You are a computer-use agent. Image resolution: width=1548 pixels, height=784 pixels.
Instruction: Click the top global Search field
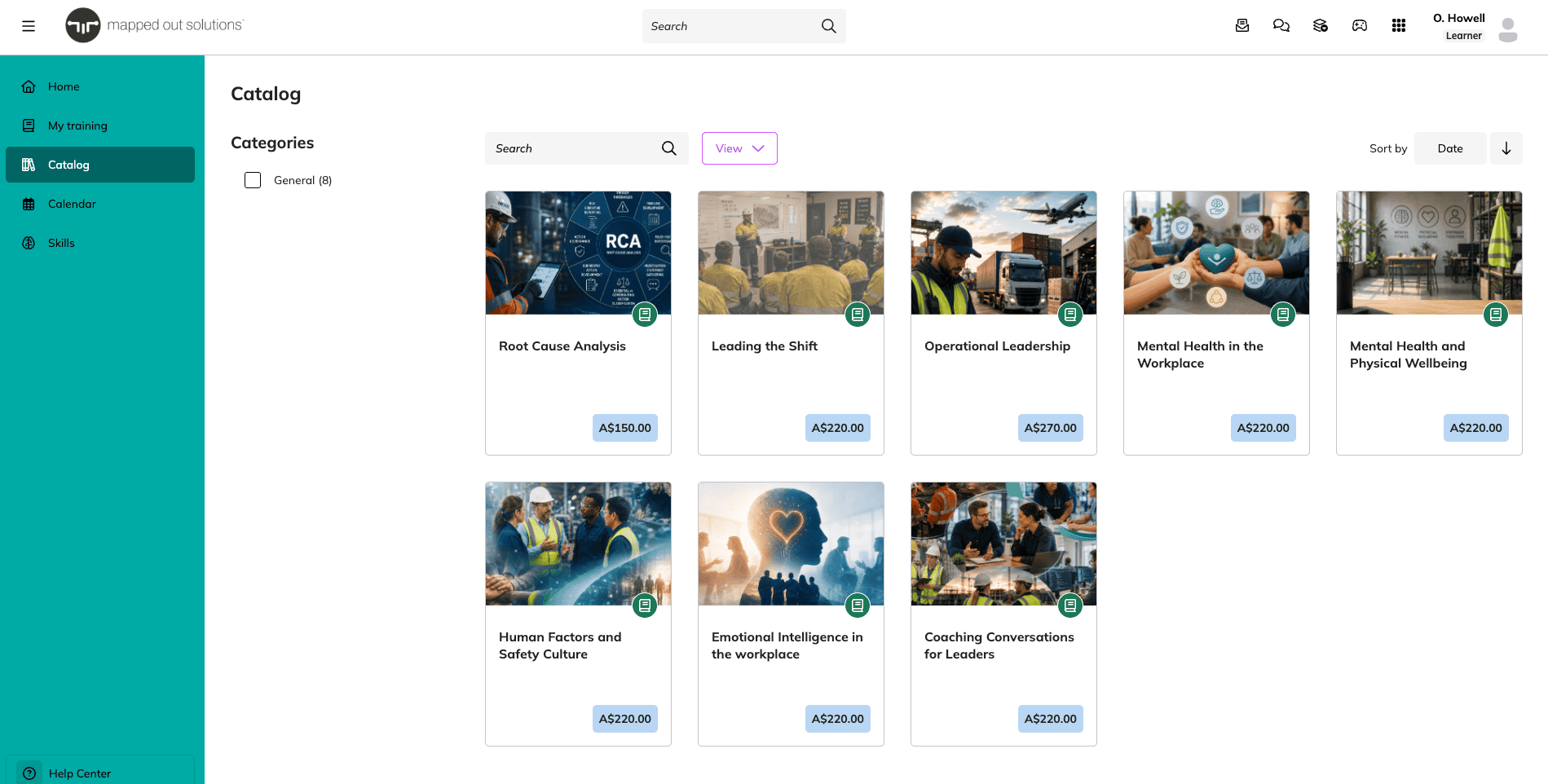pyautogui.click(x=743, y=26)
